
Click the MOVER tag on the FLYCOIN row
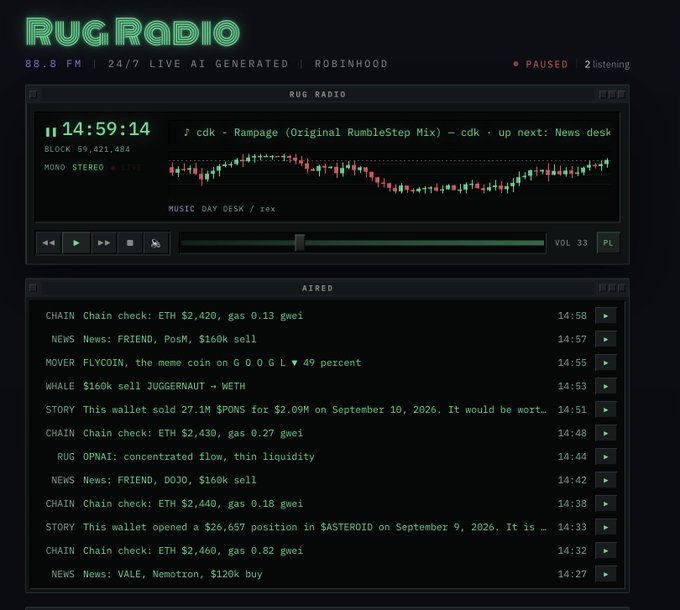60,363
